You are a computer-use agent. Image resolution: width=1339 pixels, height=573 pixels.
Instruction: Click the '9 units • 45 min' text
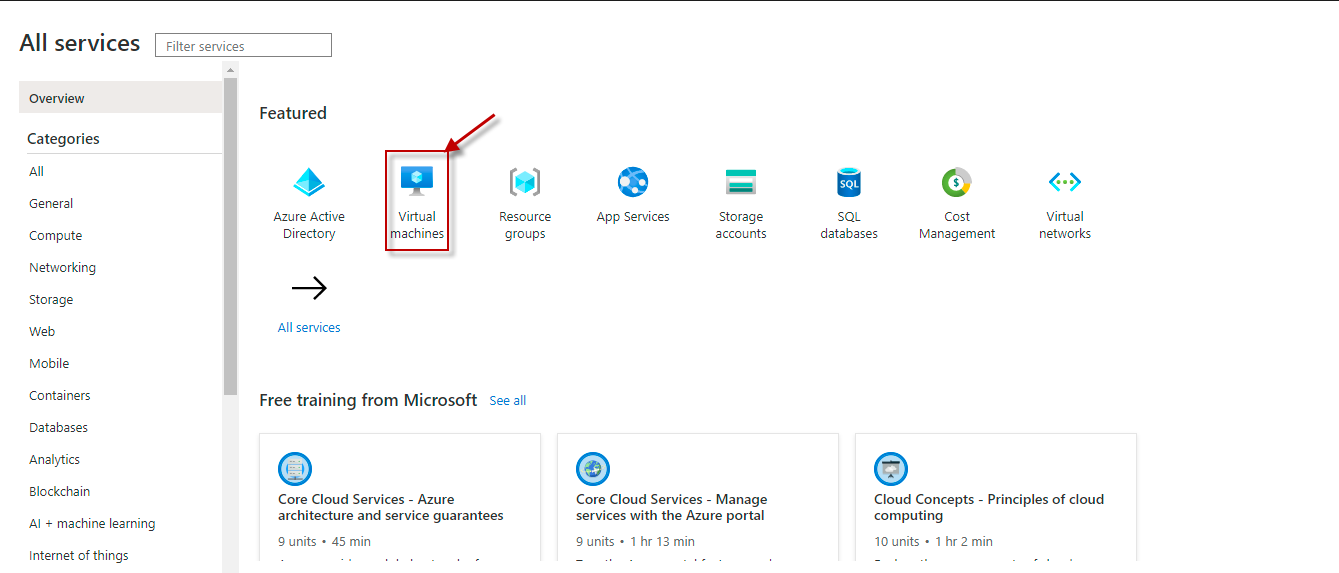click(x=324, y=541)
